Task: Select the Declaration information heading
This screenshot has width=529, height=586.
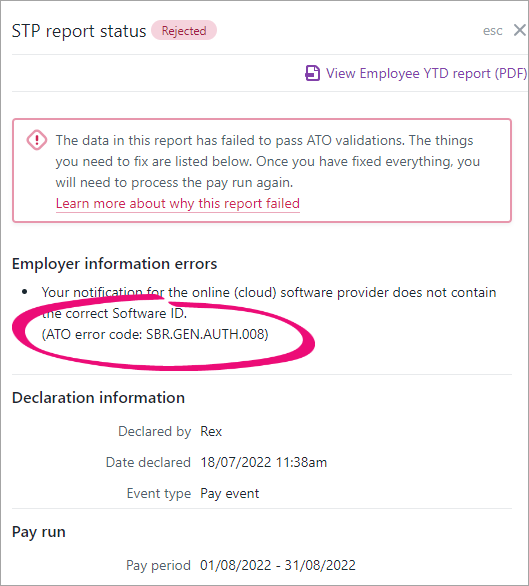Action: 98,398
